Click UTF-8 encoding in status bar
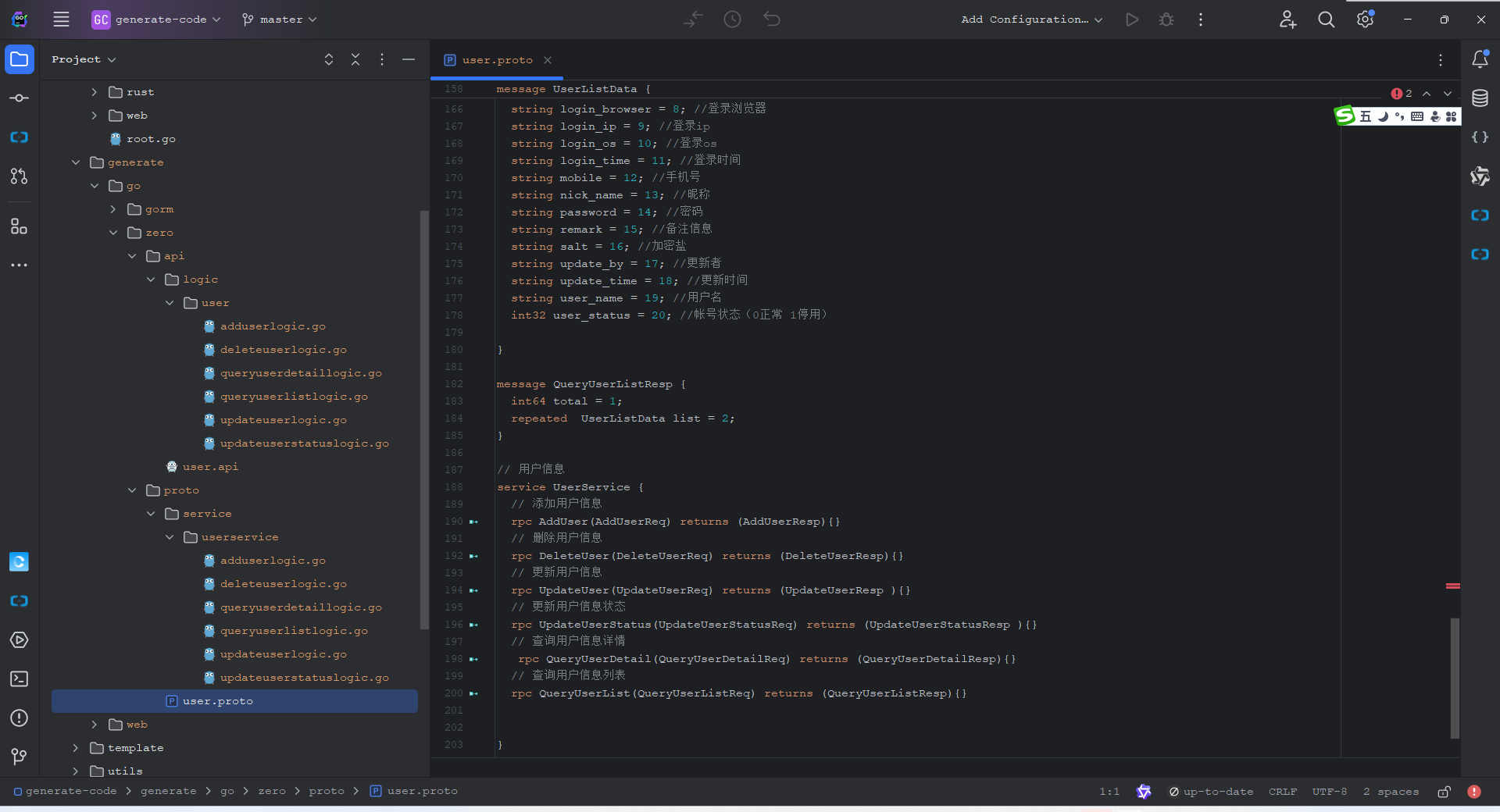The image size is (1500, 812). click(1330, 792)
